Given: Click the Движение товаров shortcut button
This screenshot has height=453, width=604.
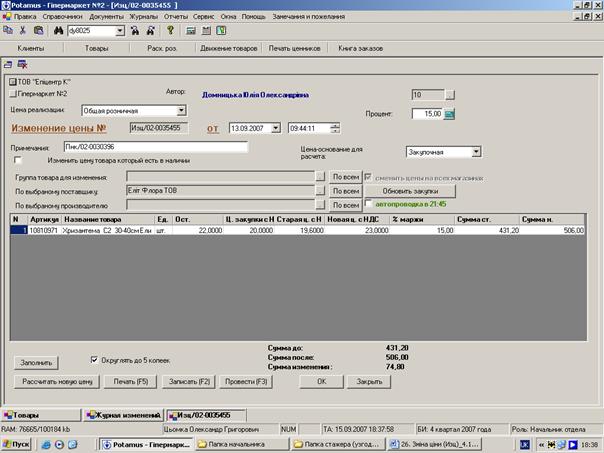Looking at the screenshot, I should [x=229, y=49].
